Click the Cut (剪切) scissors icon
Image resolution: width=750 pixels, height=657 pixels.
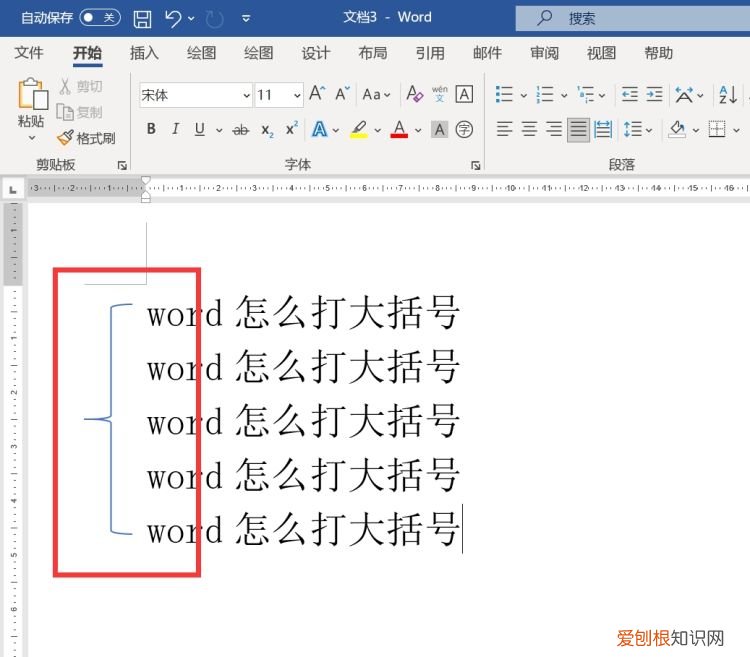pos(65,86)
